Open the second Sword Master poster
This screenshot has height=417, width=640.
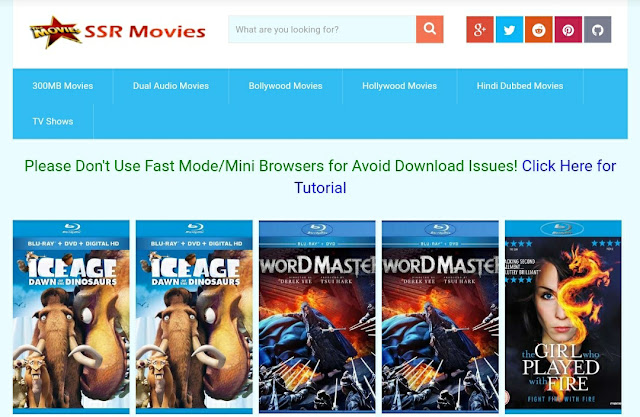pos(440,317)
